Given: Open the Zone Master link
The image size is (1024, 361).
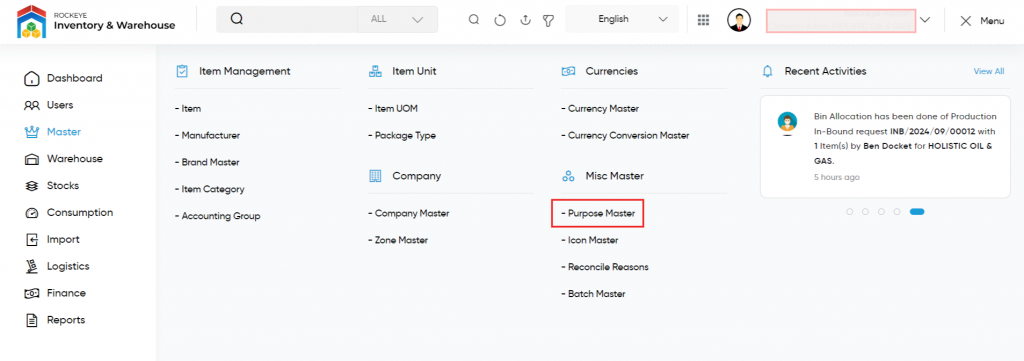Looking at the screenshot, I should [398, 240].
